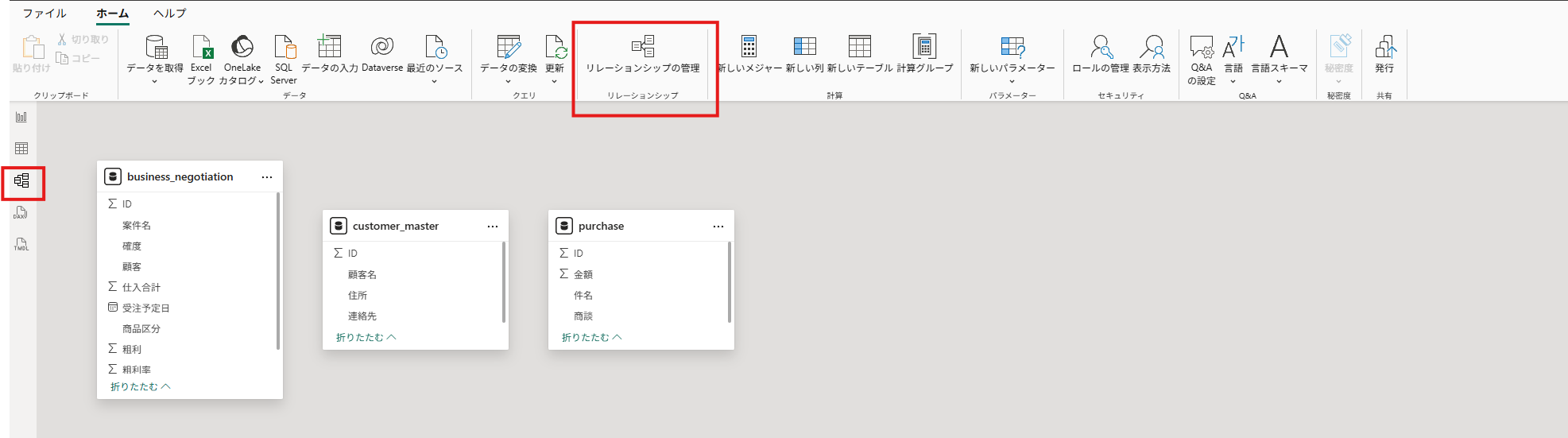Open データを取得 data source icon

click(156, 47)
